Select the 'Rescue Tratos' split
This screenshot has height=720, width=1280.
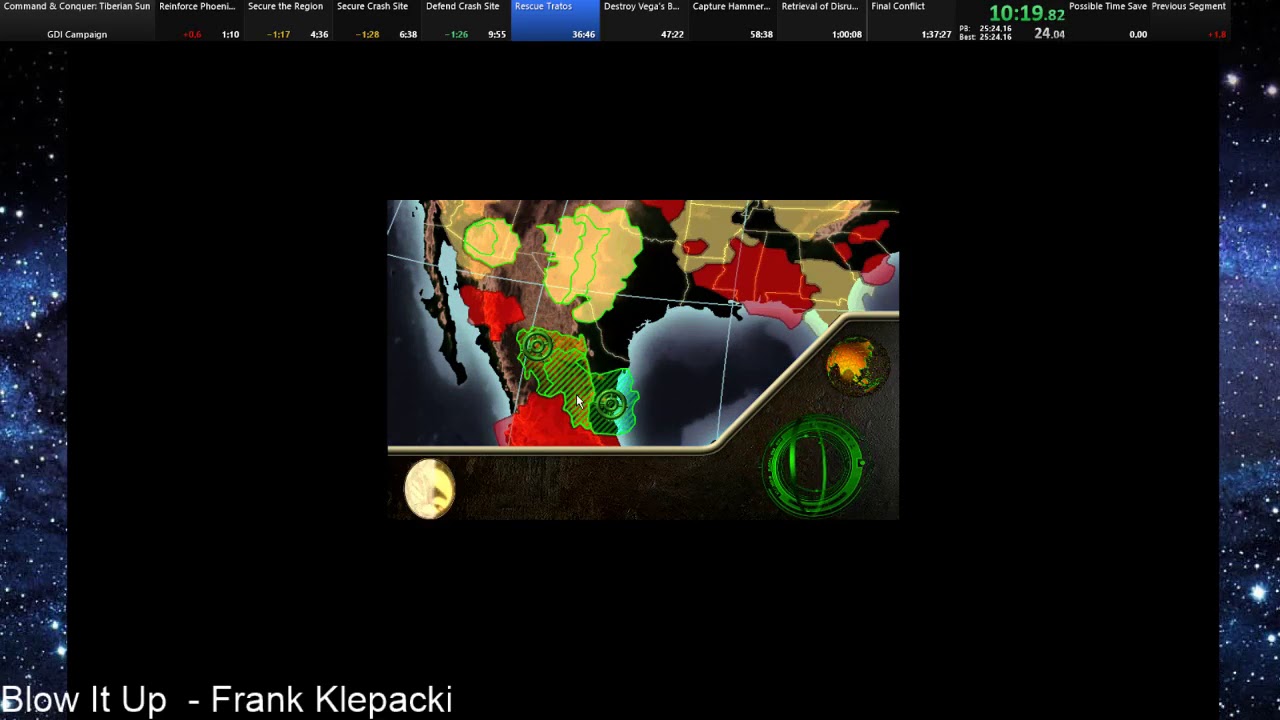point(555,20)
